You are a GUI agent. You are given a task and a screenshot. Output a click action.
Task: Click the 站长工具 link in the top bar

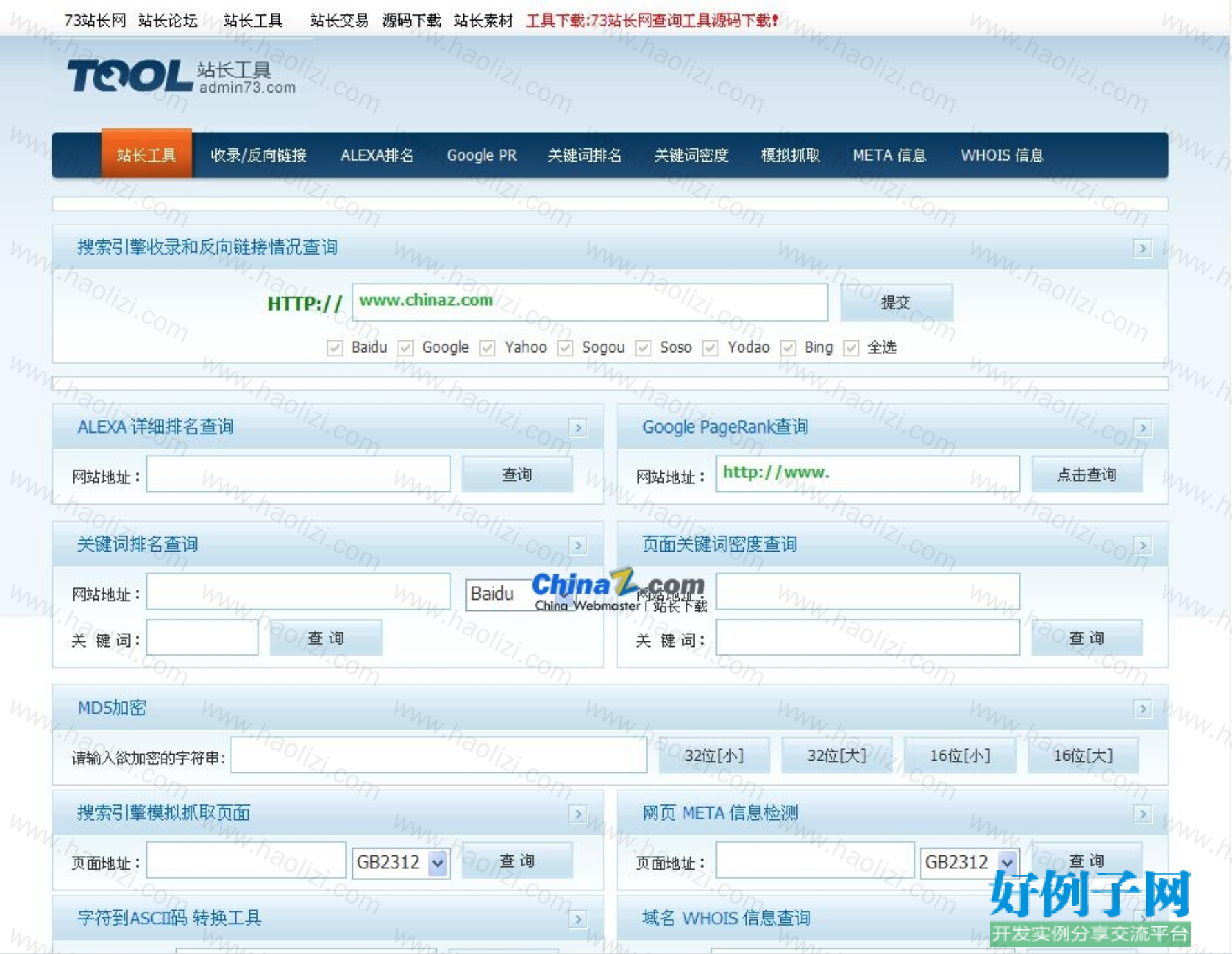point(253,20)
